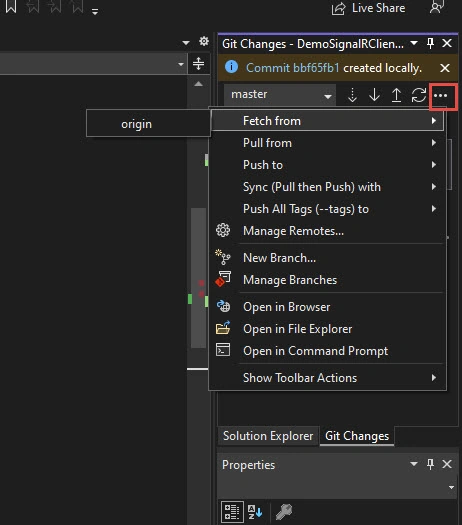This screenshot has width=462, height=525.
Task: Click the Manage Branches icon
Action: (223, 279)
